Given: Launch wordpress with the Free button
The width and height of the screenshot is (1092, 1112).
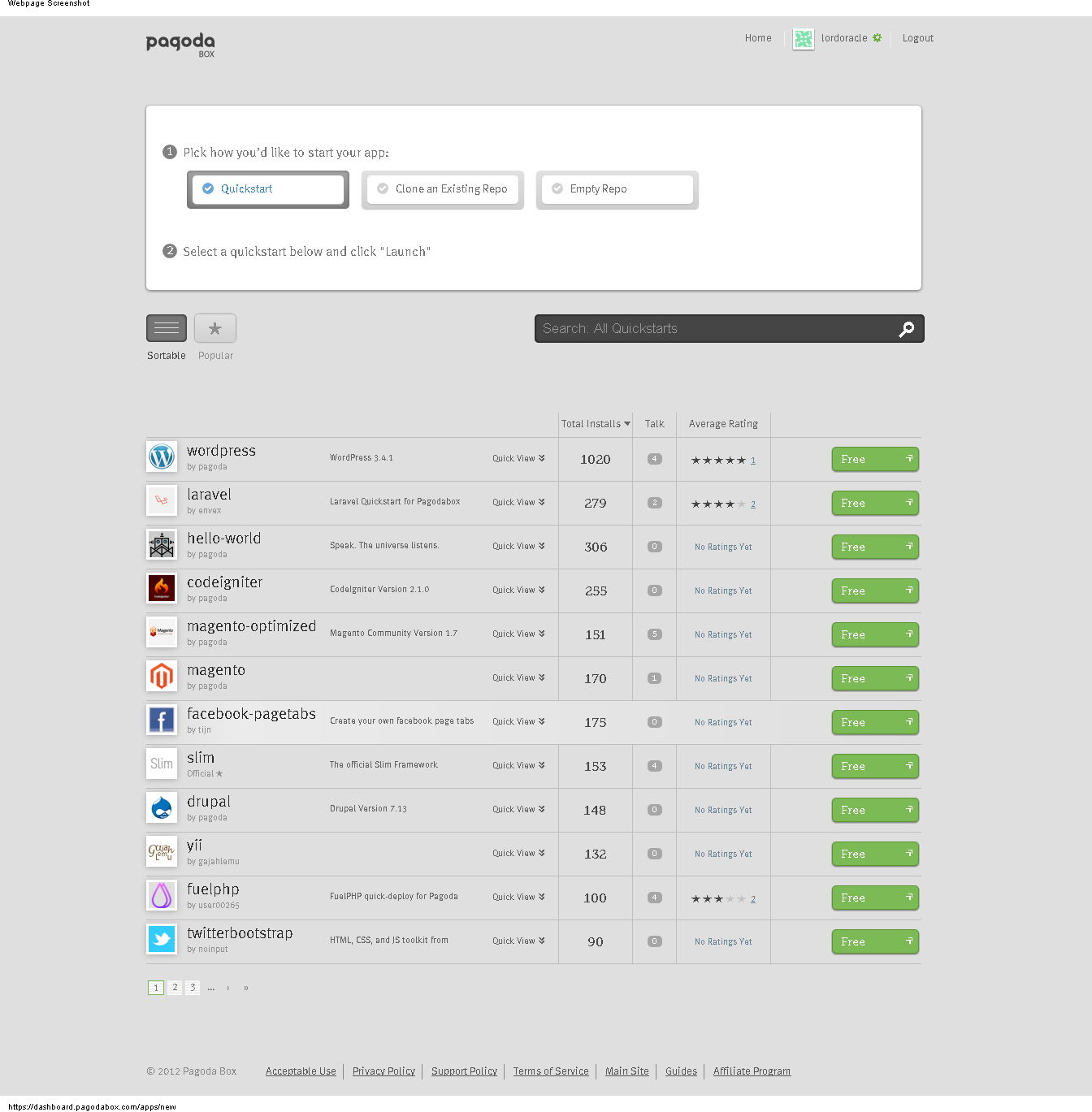Looking at the screenshot, I should tap(875, 459).
